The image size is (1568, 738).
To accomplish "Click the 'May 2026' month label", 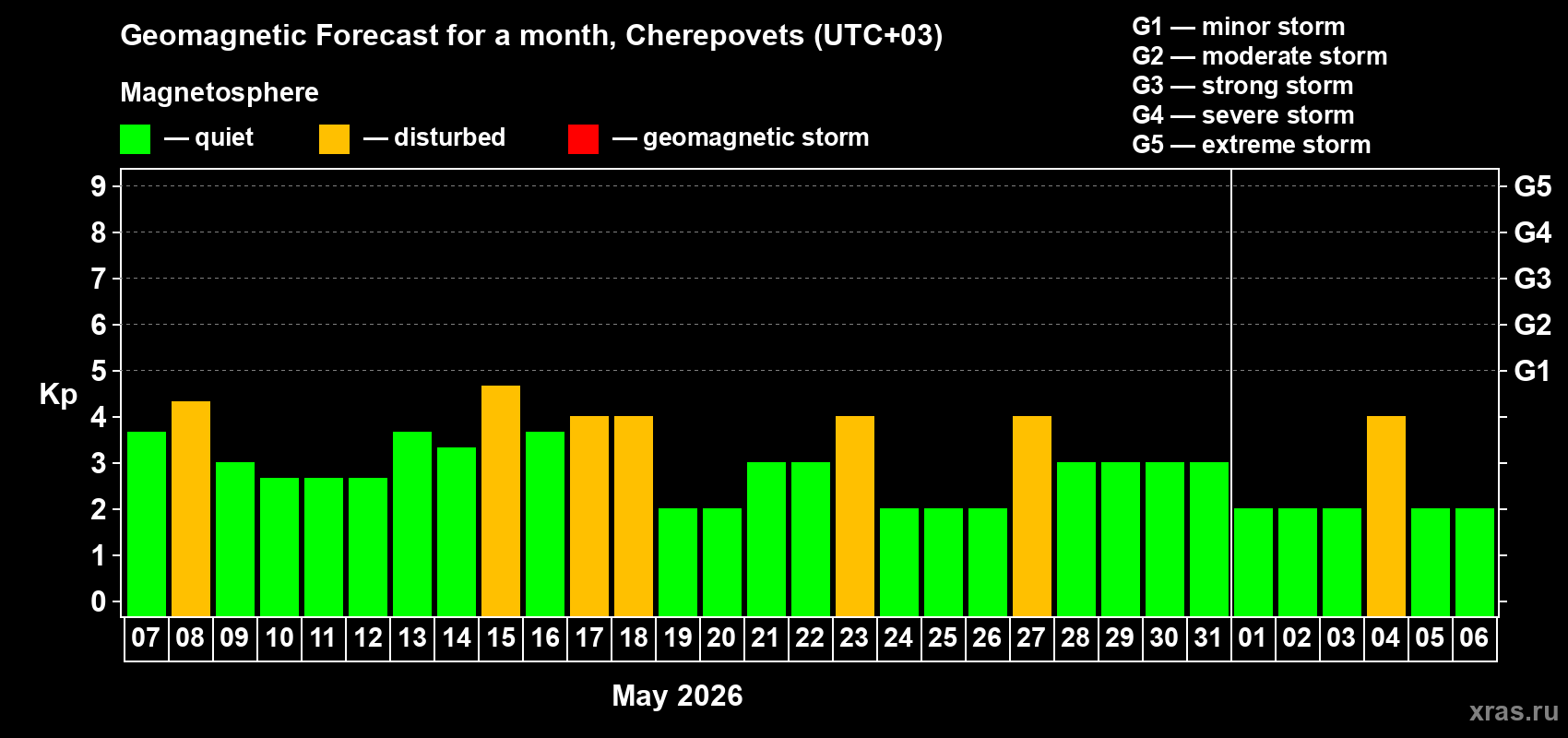I will [677, 696].
